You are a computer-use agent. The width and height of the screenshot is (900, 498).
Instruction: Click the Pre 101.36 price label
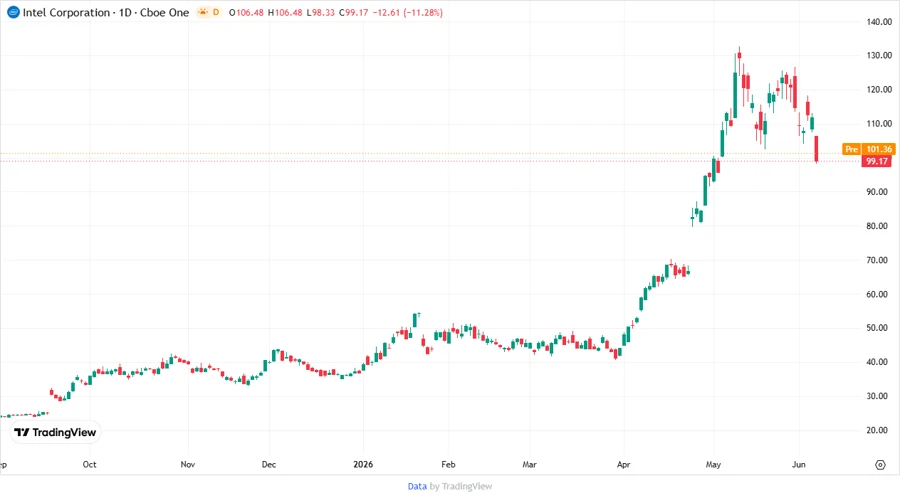click(x=868, y=149)
